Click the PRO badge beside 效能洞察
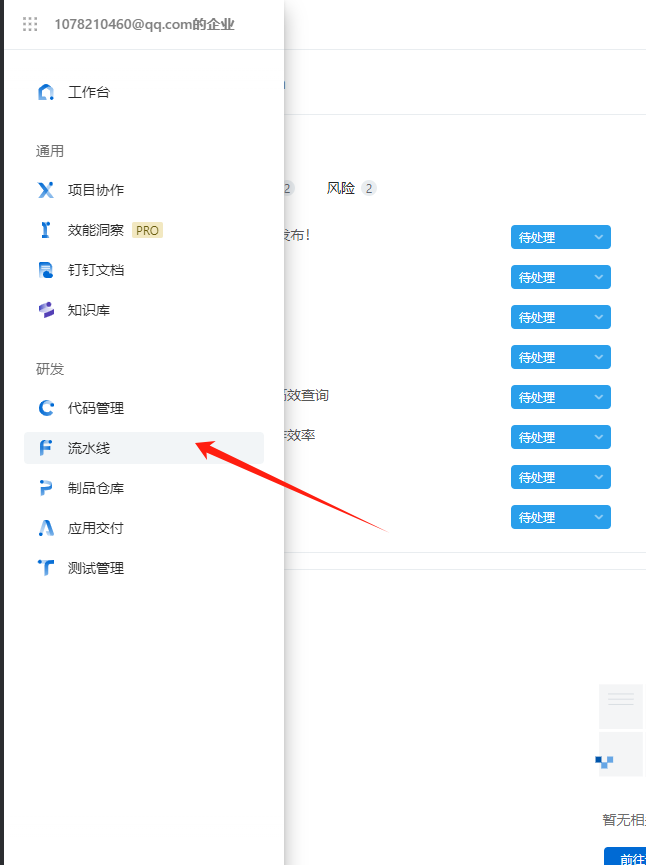 pyautogui.click(x=147, y=230)
